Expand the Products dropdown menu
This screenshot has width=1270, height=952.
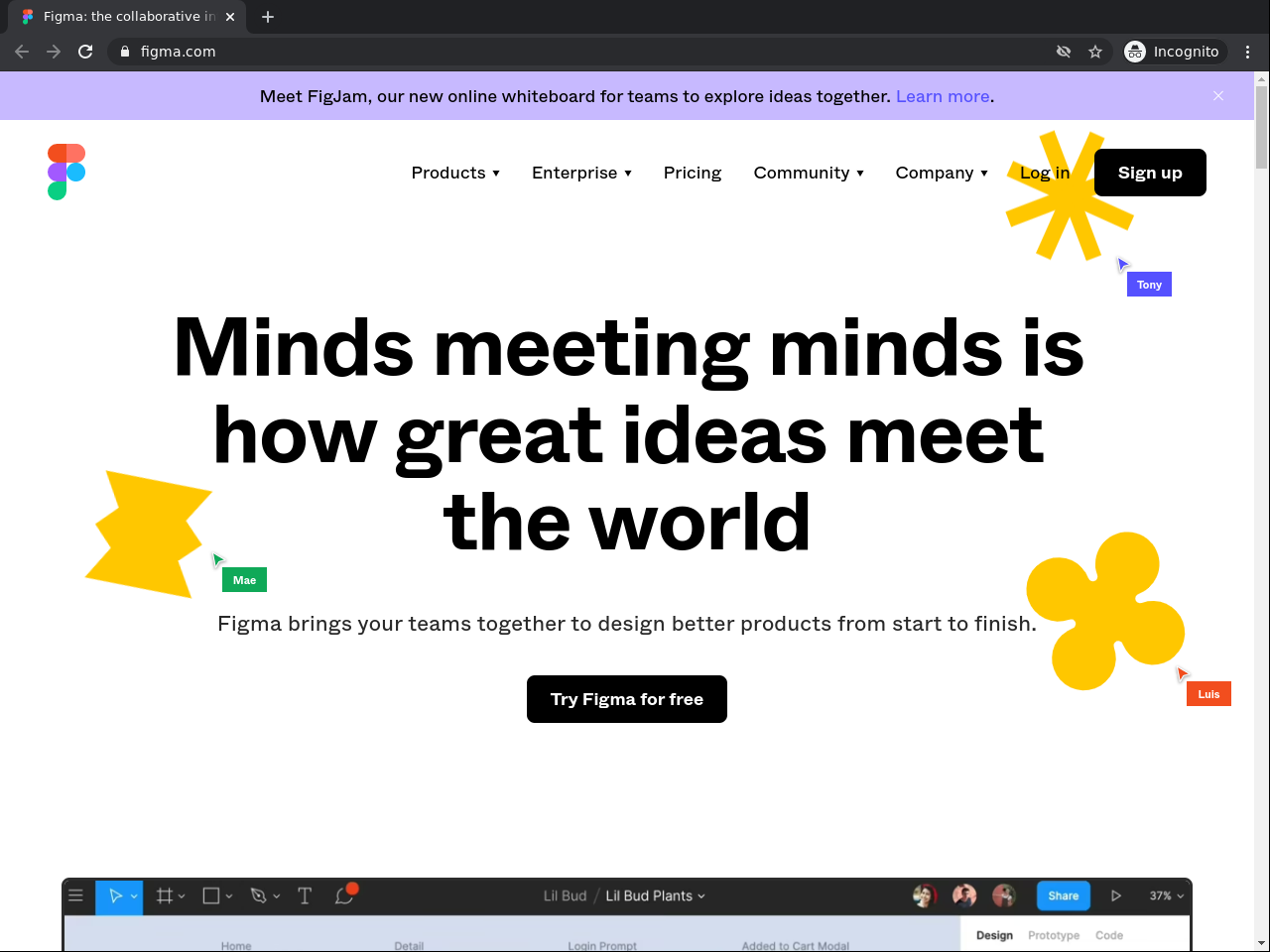click(455, 173)
